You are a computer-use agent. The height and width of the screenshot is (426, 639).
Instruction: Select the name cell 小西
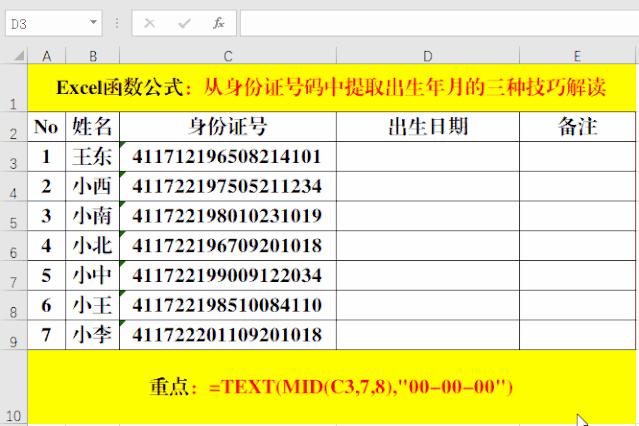tap(93, 186)
